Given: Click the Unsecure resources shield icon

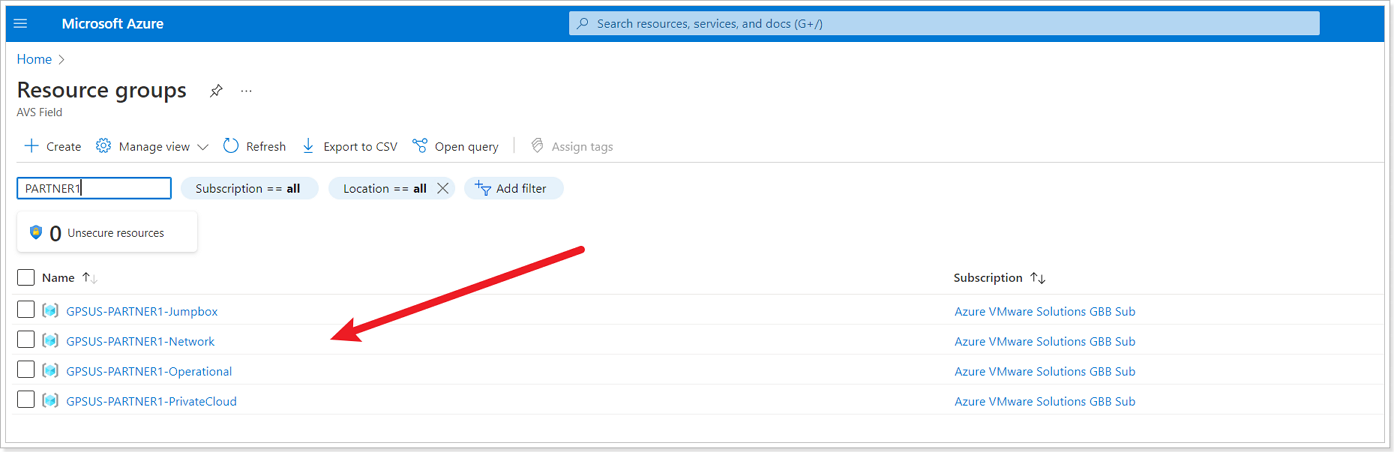Looking at the screenshot, I should (36, 232).
